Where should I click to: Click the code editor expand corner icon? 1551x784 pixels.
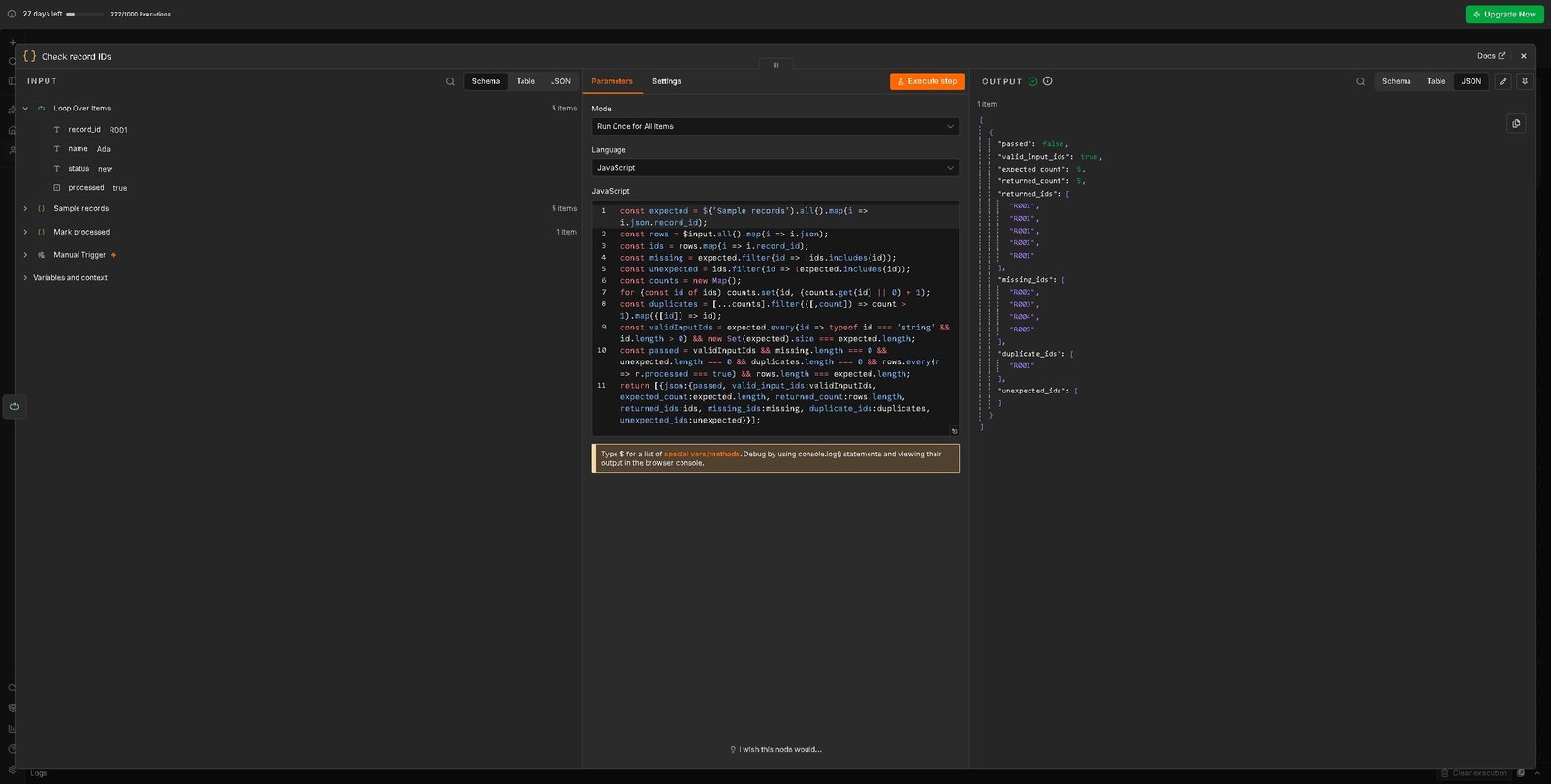[x=954, y=431]
